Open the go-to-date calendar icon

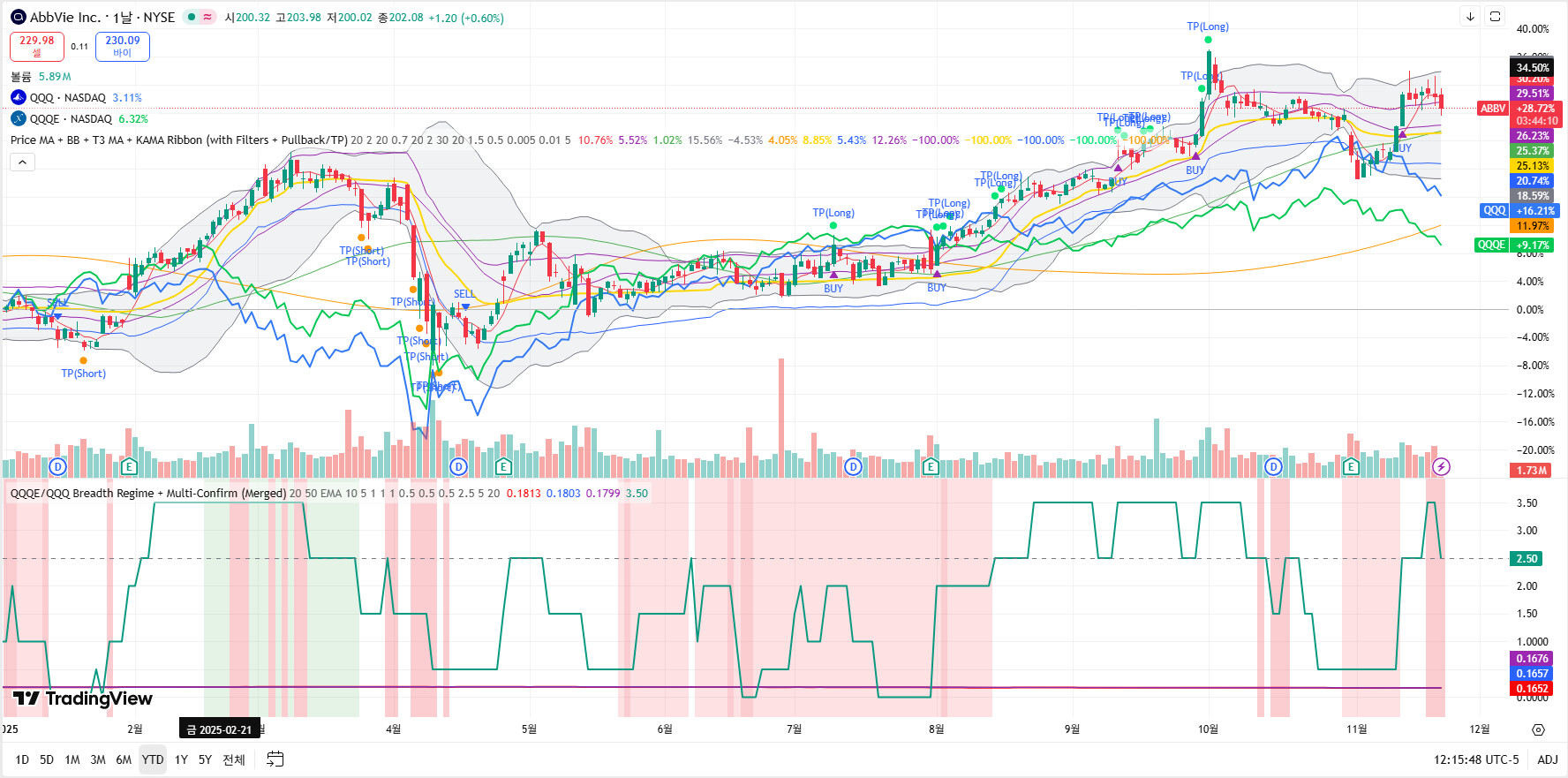[x=275, y=759]
